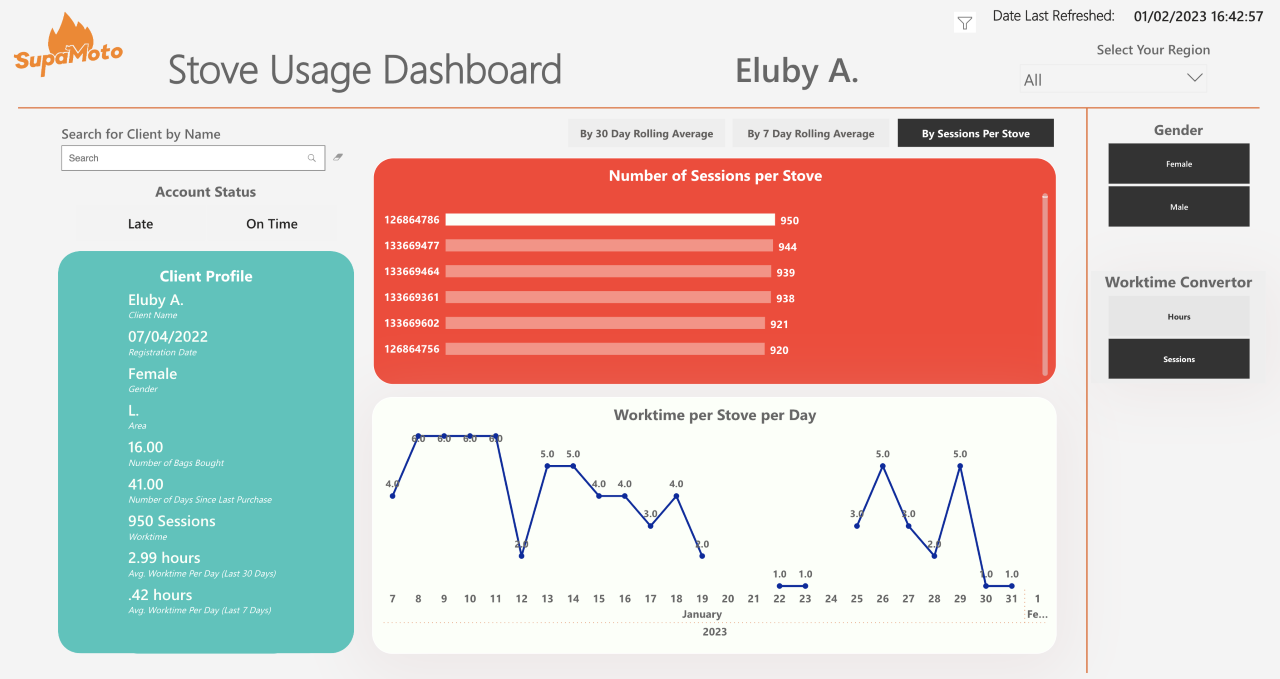Switch to By 30 Day Rolling Average tab
The image size is (1280, 679).
[x=646, y=133]
